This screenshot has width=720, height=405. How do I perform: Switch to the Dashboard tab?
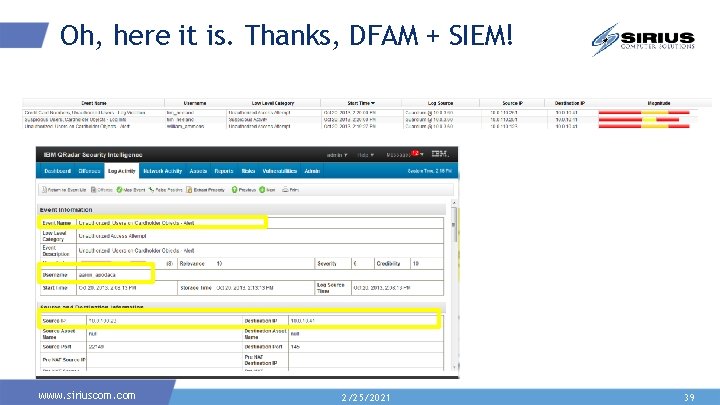(57, 171)
